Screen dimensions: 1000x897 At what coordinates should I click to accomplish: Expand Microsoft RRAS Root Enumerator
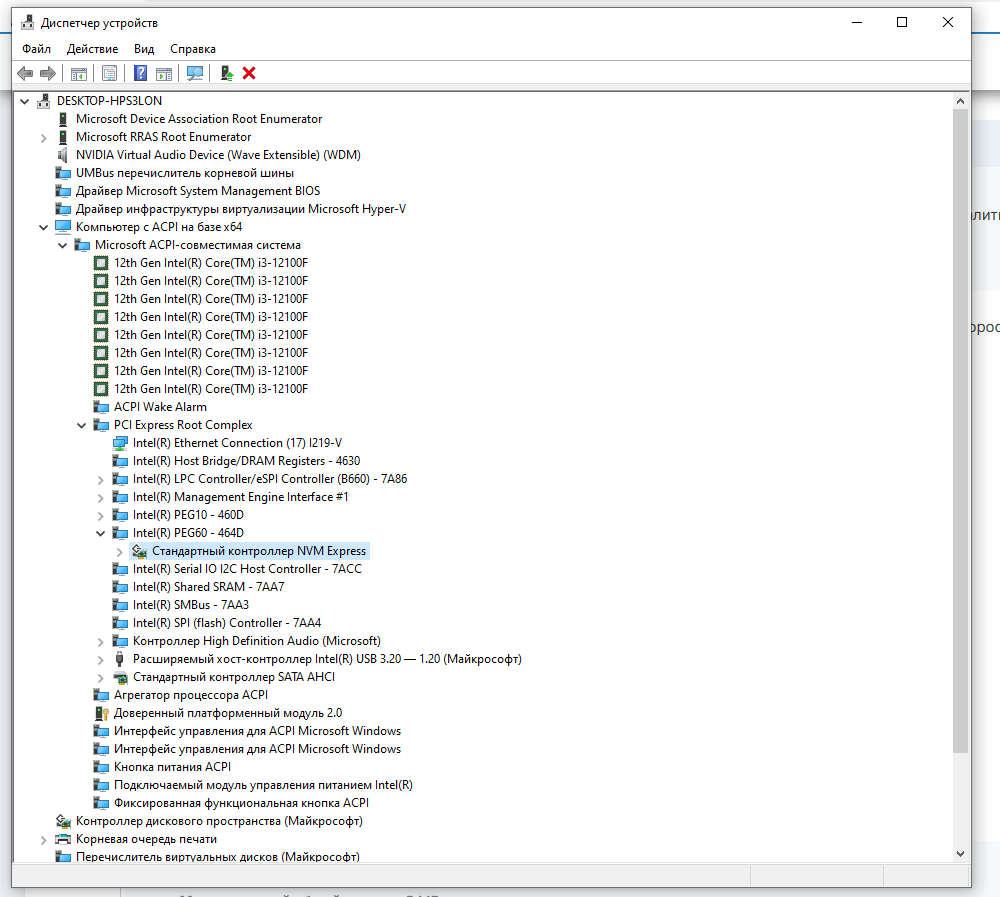[x=43, y=137]
